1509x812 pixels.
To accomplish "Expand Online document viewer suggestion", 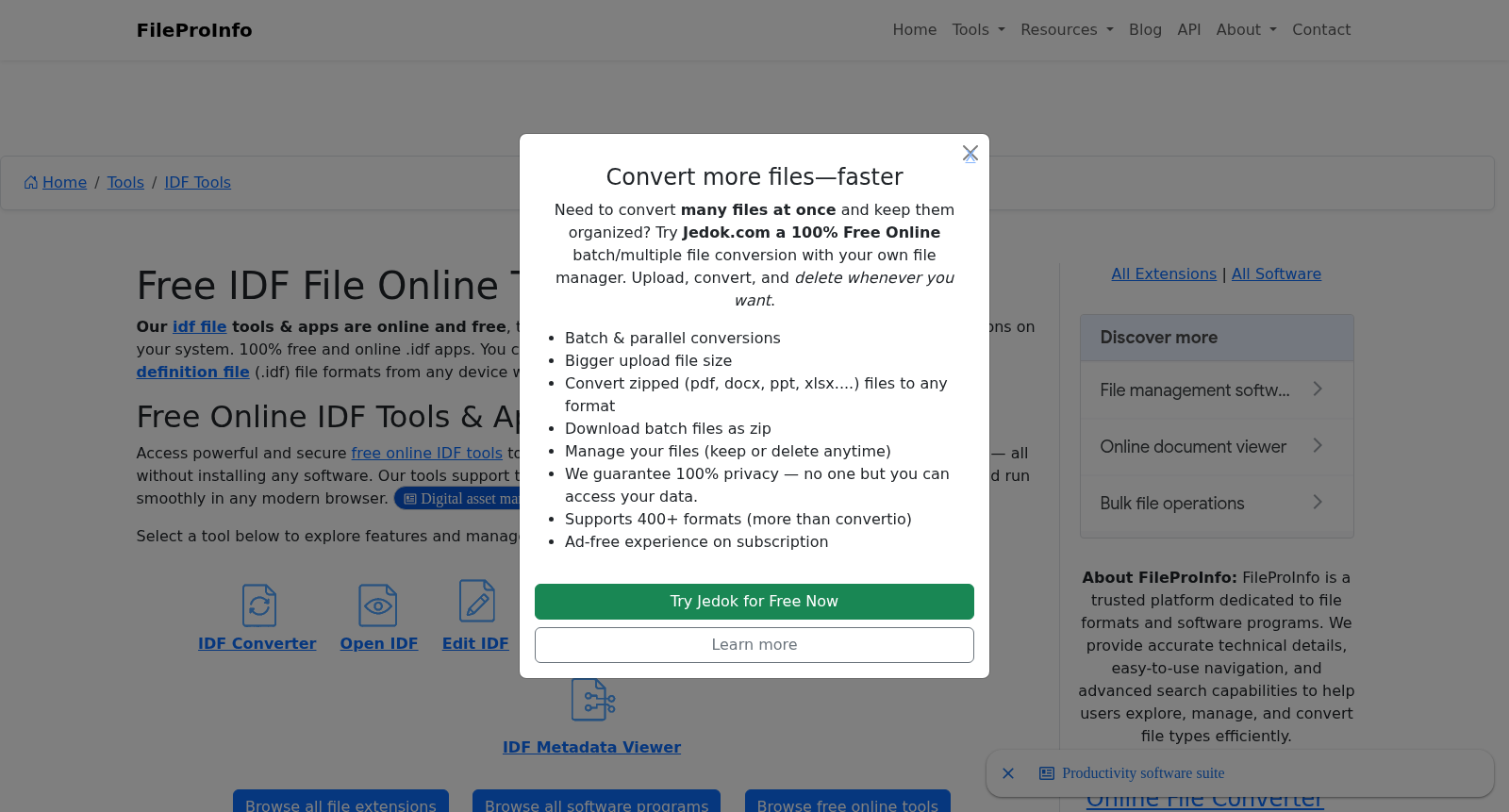I will point(1217,446).
